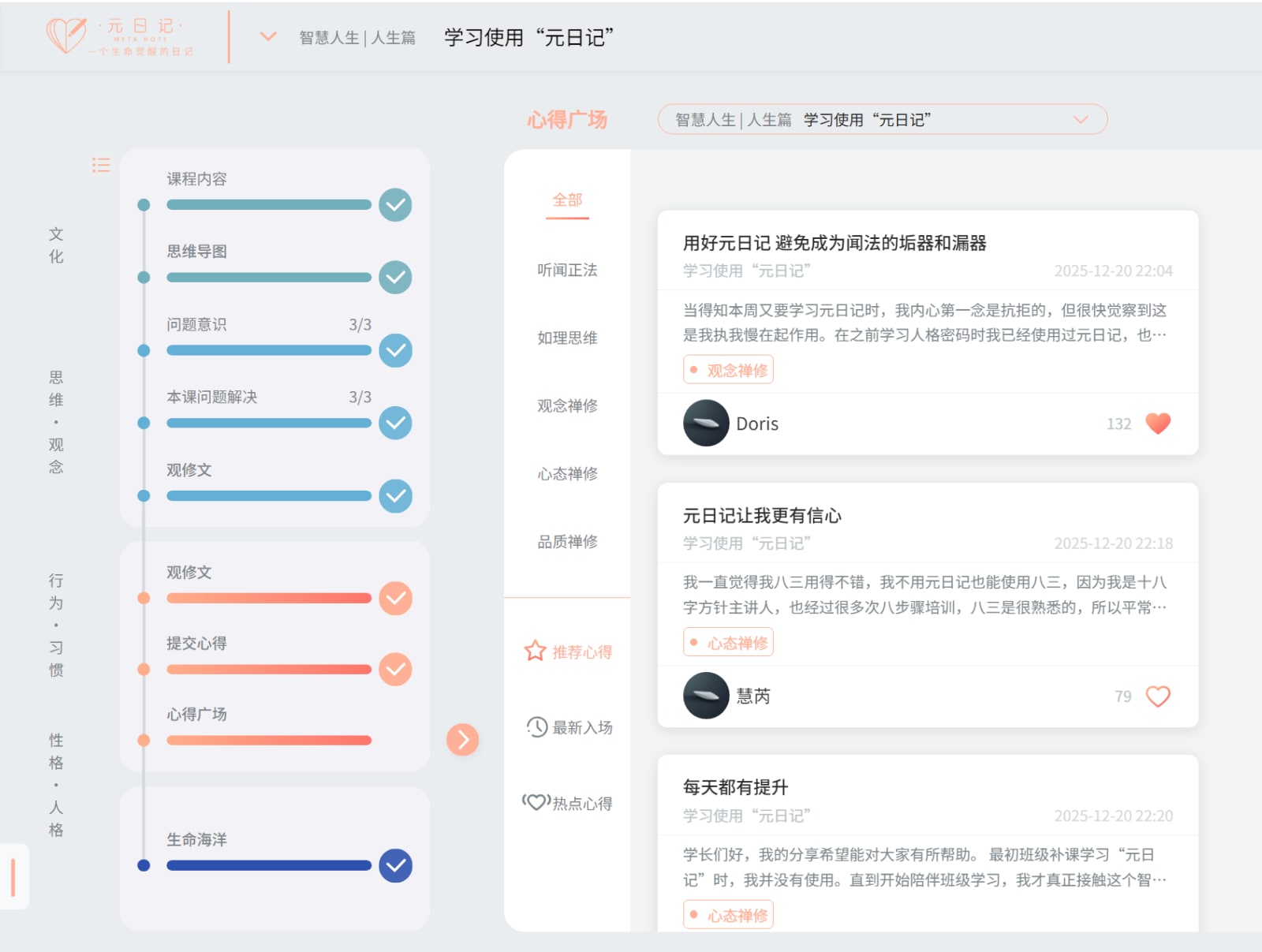Open the 心得广场 course selector dropdown
This screenshot has width=1262, height=952.
coord(883,119)
